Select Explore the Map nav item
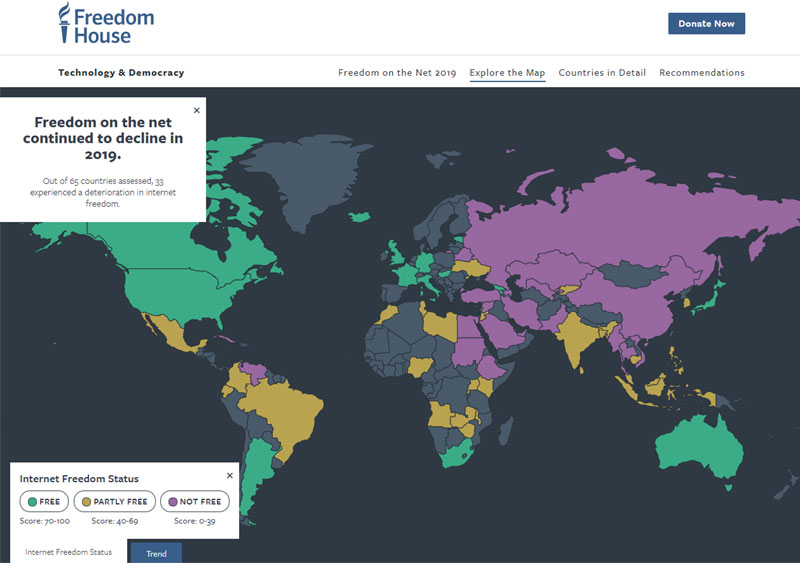 tap(507, 73)
